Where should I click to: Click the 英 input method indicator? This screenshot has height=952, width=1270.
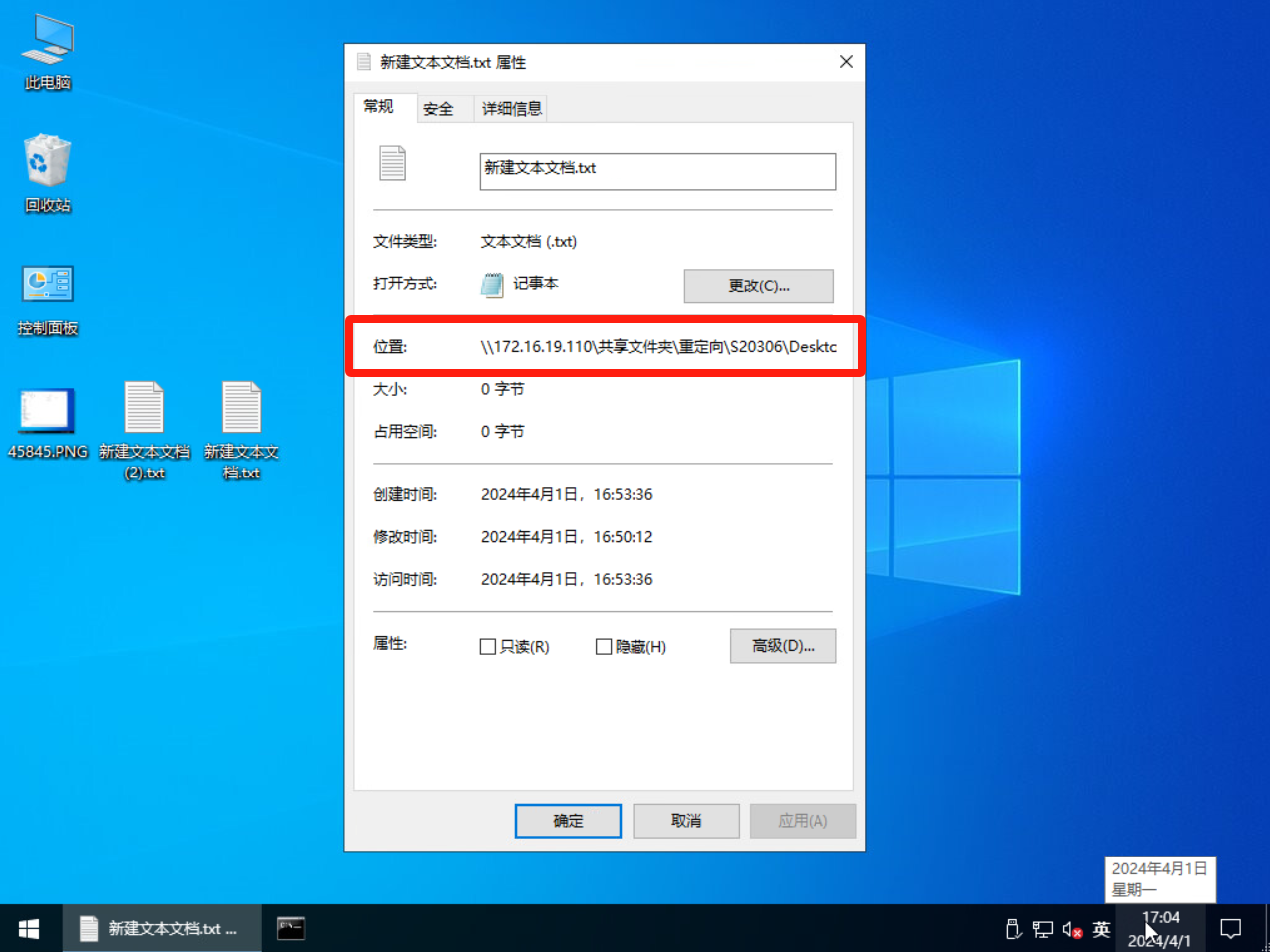pos(1101,929)
